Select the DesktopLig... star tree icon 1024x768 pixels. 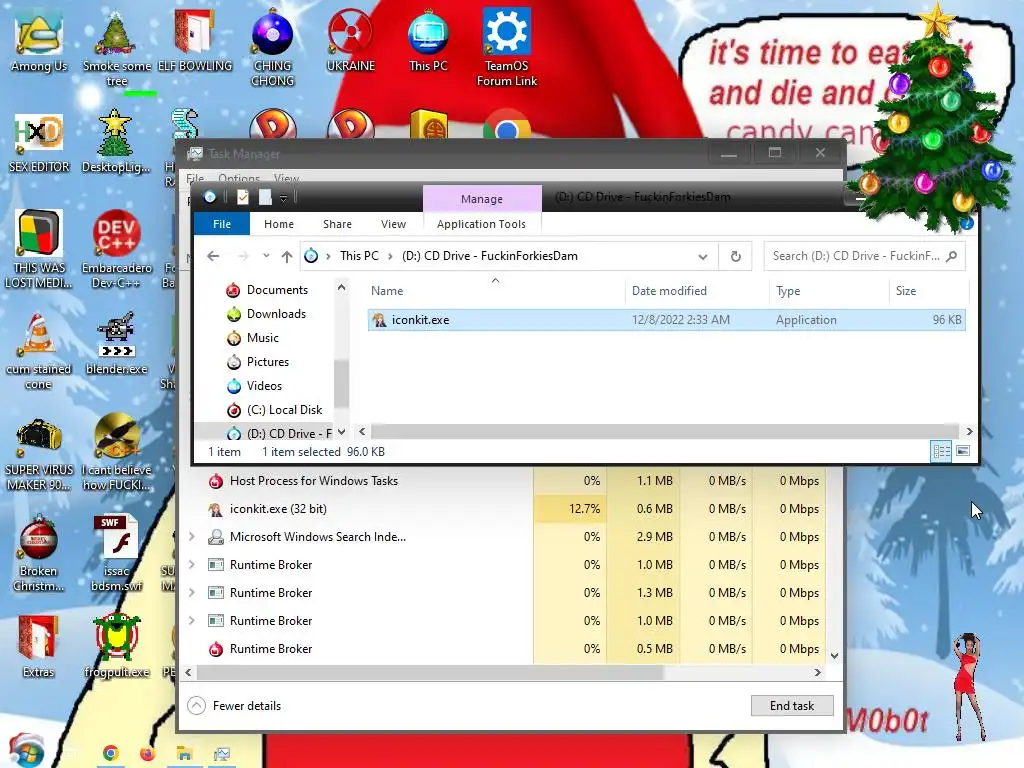click(x=116, y=142)
